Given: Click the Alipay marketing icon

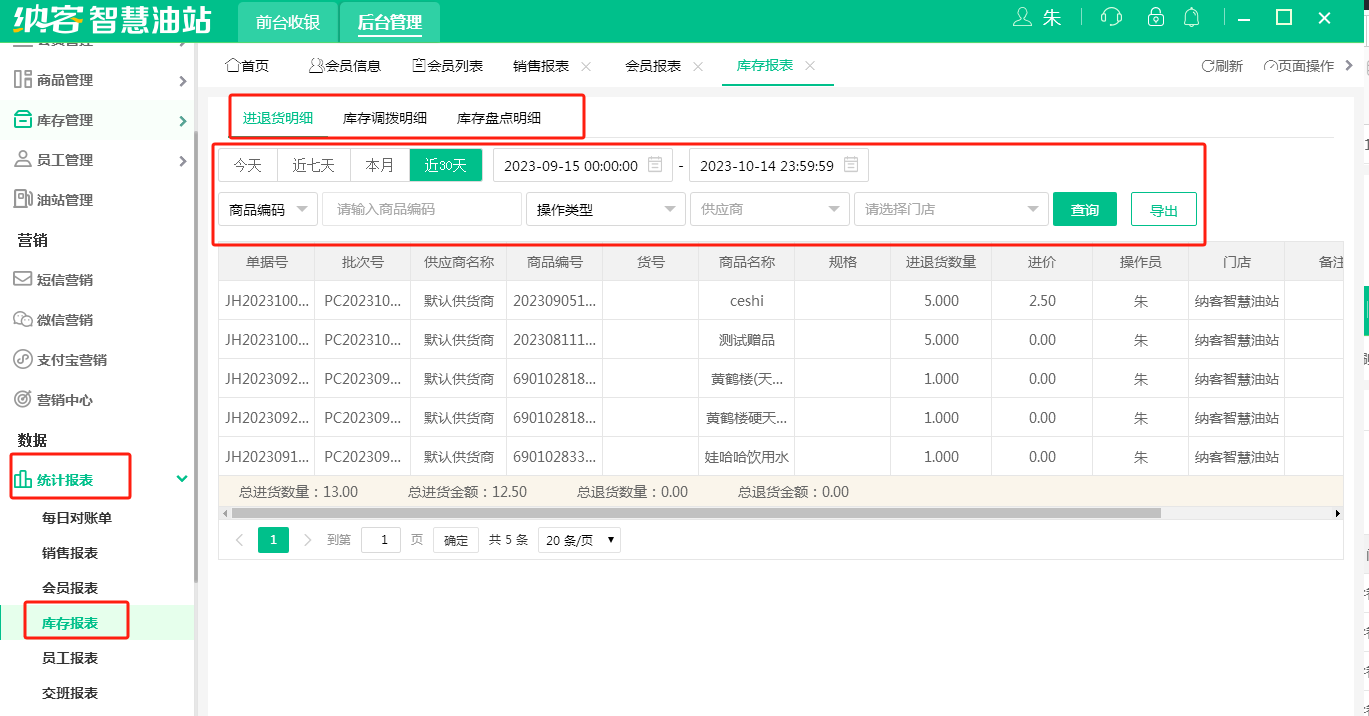Looking at the screenshot, I should click(x=23, y=360).
